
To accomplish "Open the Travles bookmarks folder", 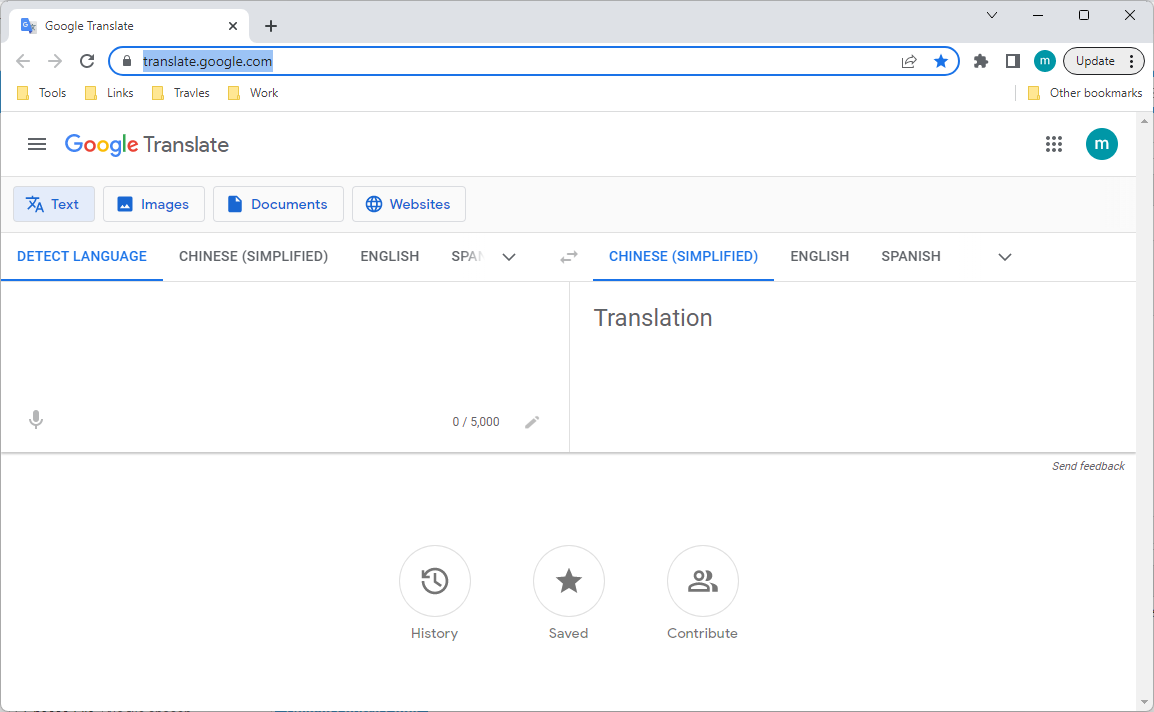I will [x=180, y=93].
